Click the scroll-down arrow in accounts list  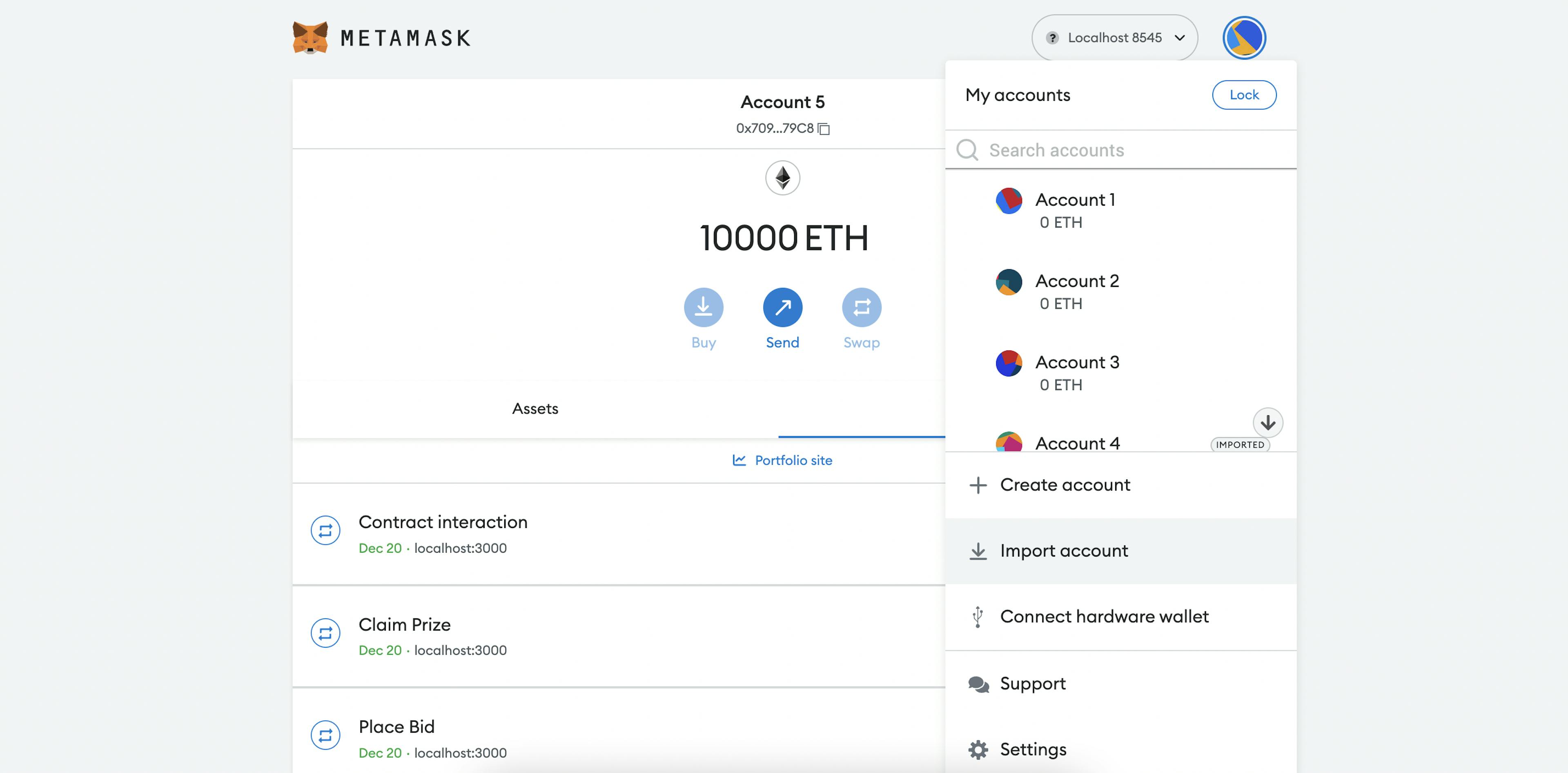1268,422
